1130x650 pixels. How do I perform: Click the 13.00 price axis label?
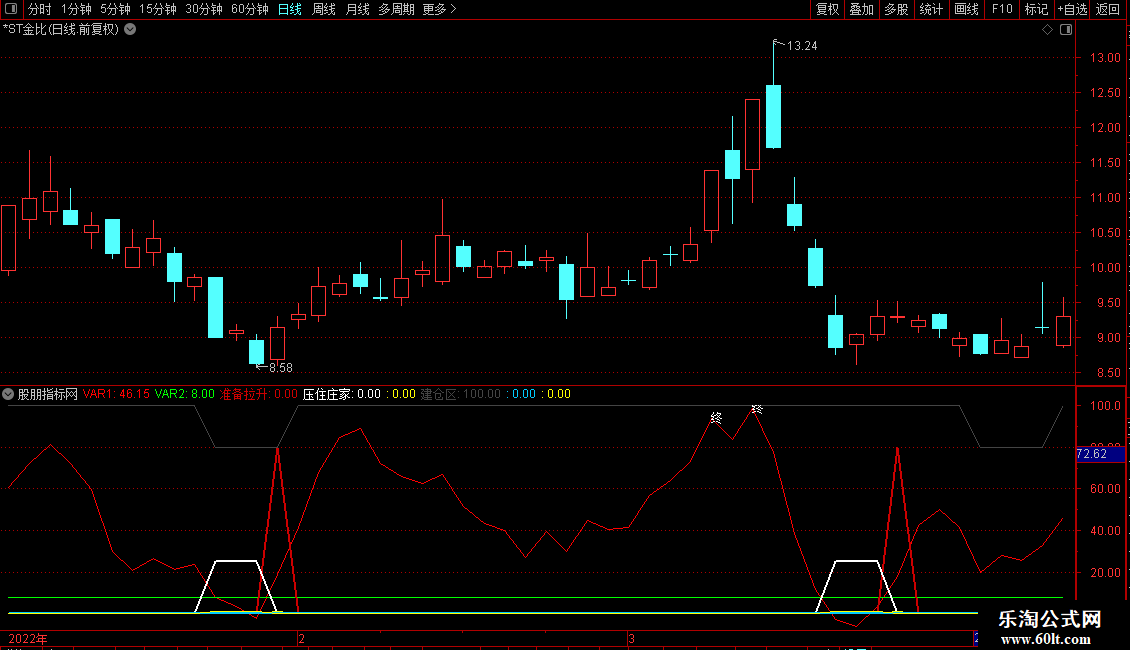(1105, 58)
